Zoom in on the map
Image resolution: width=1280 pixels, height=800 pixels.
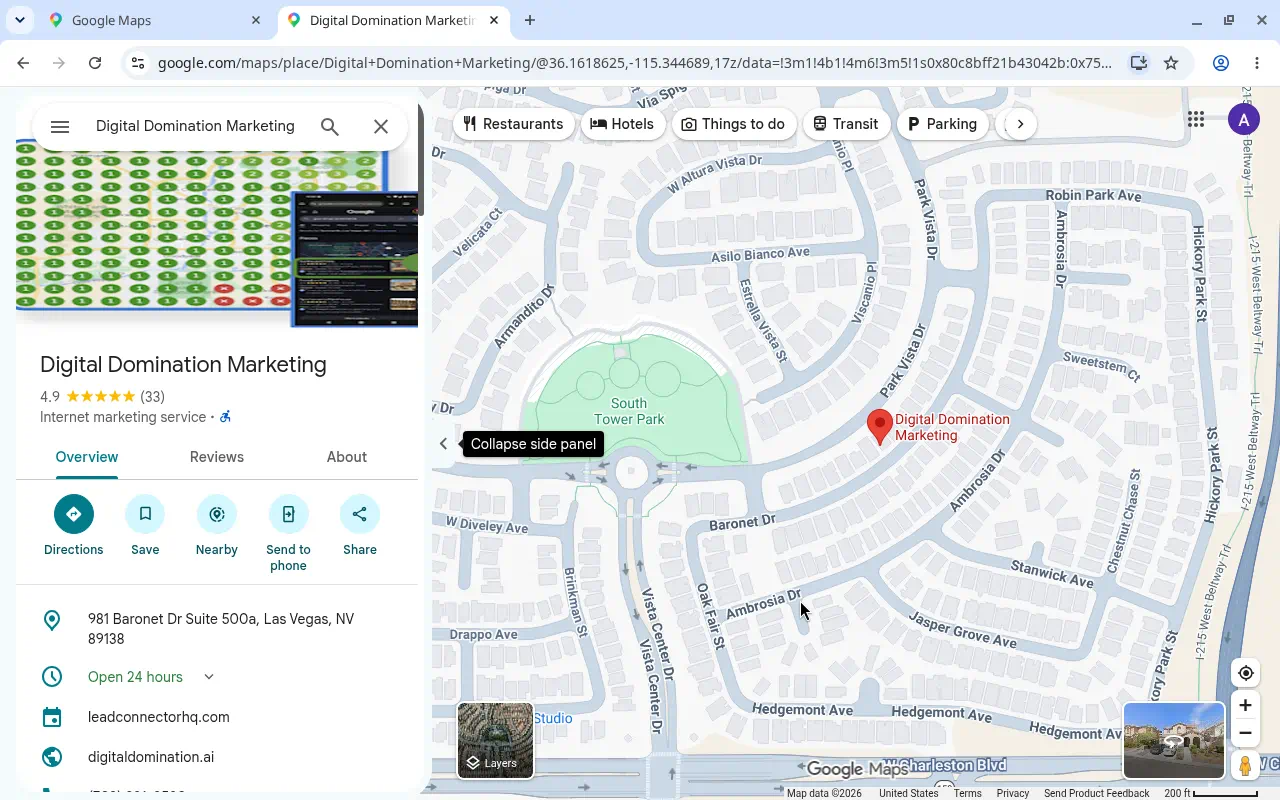(1245, 705)
